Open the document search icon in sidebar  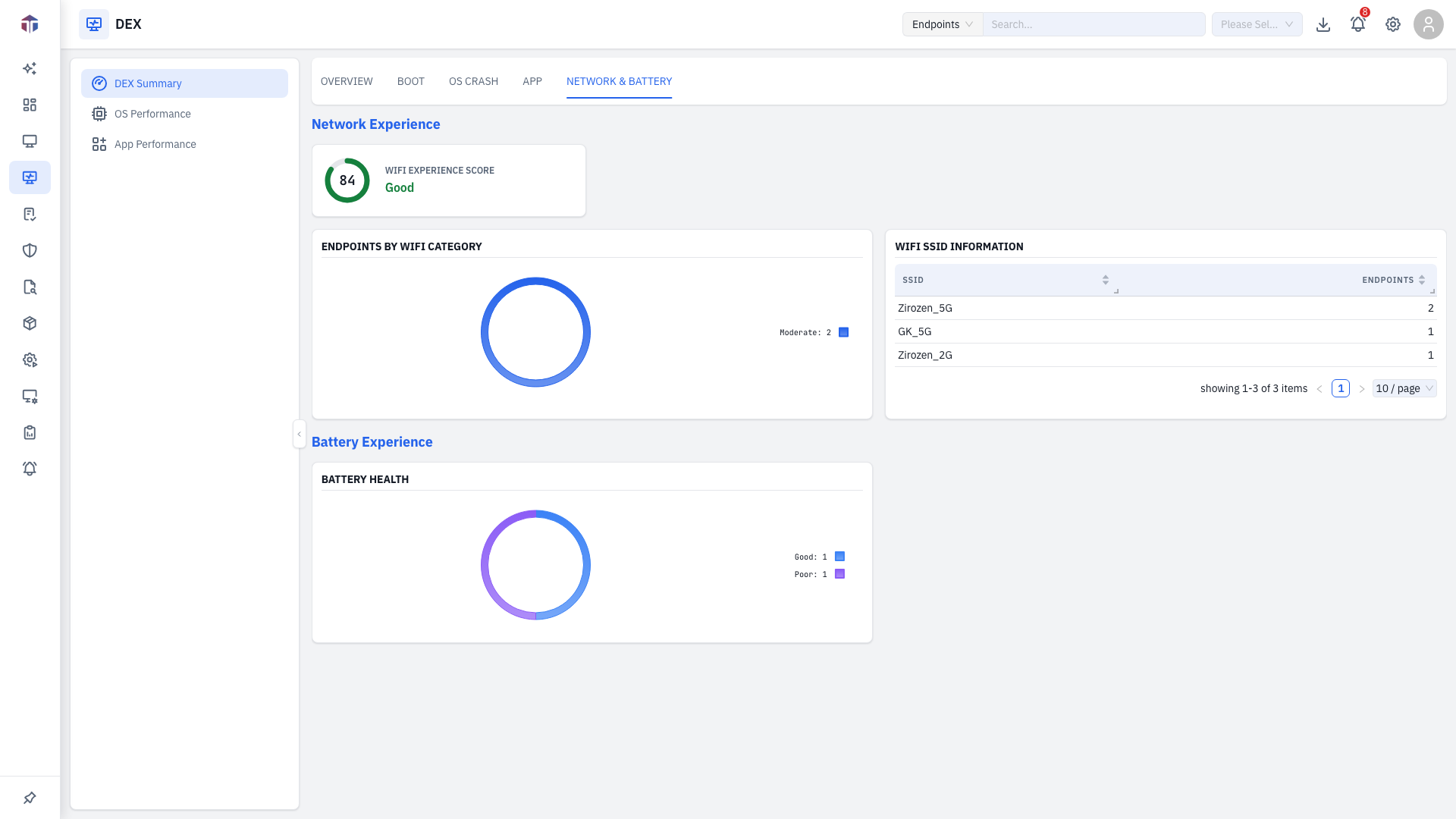pos(30,287)
